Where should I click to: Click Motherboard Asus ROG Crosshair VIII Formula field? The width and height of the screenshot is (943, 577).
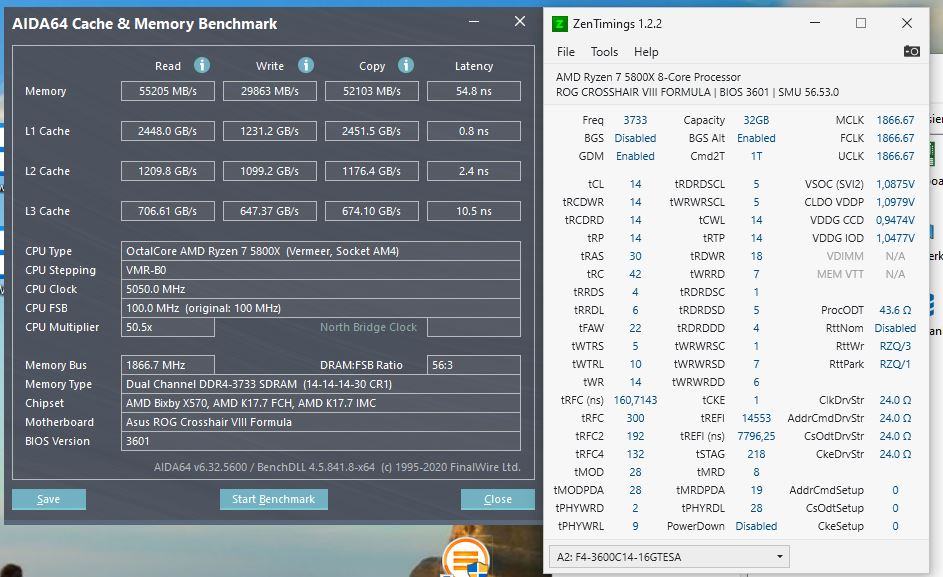pyautogui.click(x=321, y=422)
